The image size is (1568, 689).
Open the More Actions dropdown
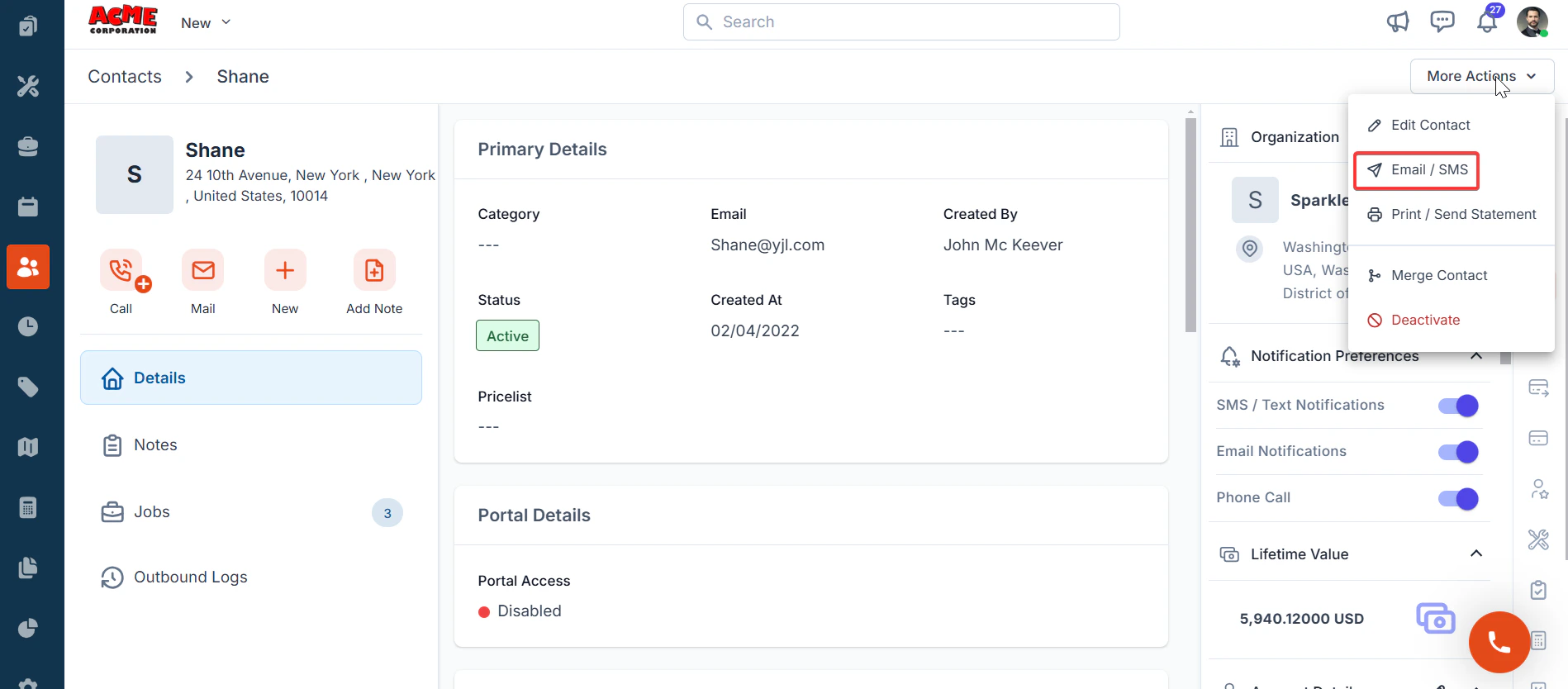coord(1482,76)
